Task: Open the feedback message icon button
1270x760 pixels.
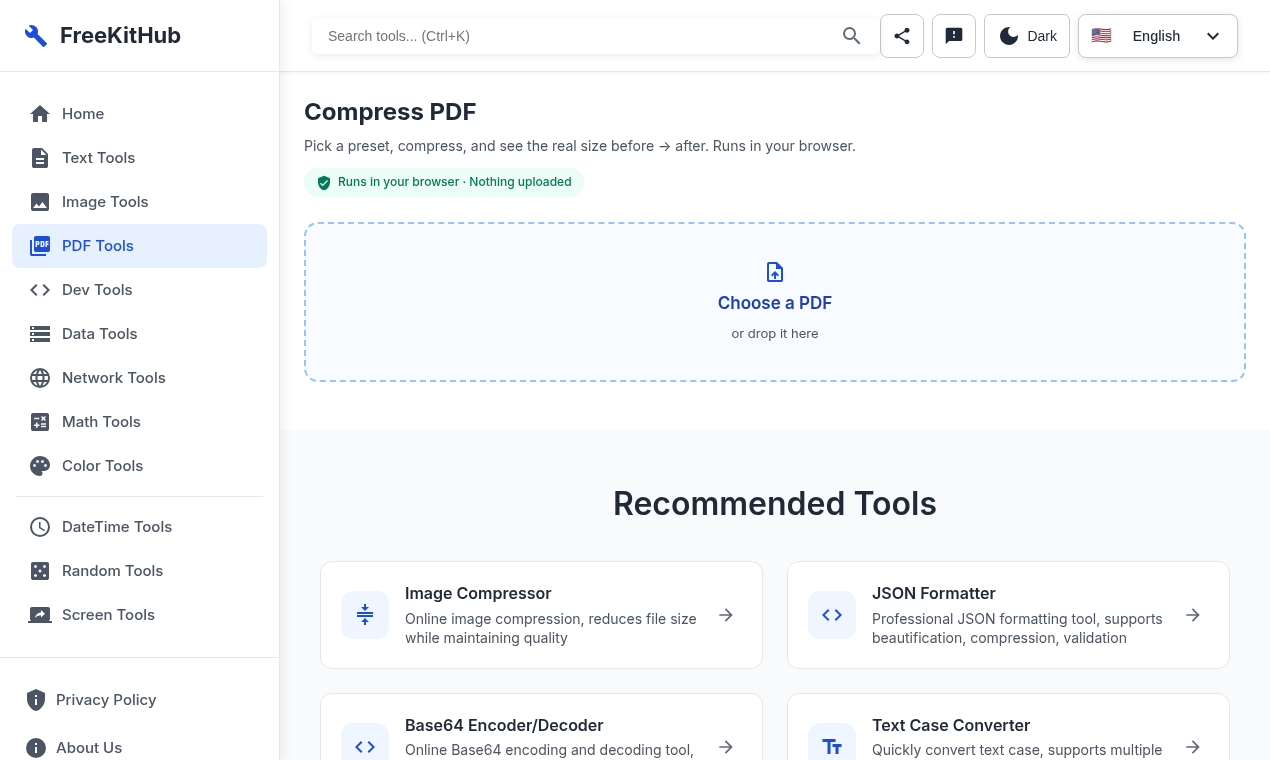Action: 954,36
